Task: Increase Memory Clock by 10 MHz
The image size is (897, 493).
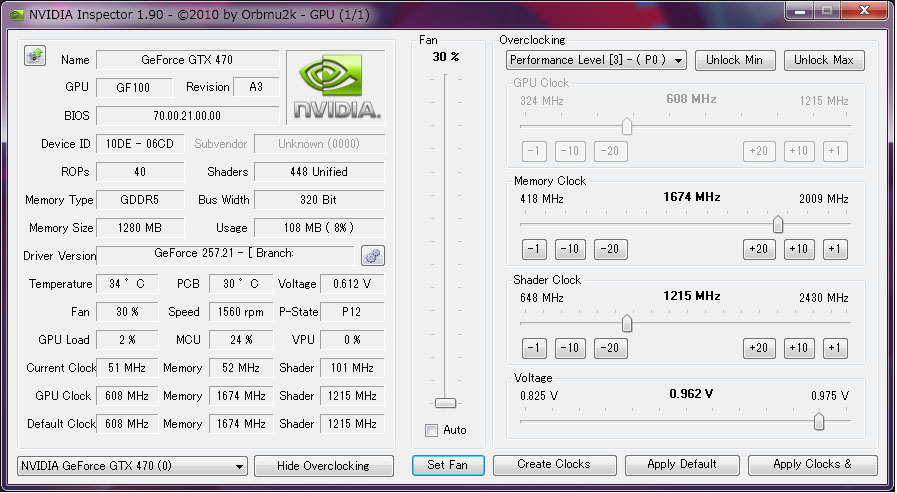Action: click(x=799, y=249)
